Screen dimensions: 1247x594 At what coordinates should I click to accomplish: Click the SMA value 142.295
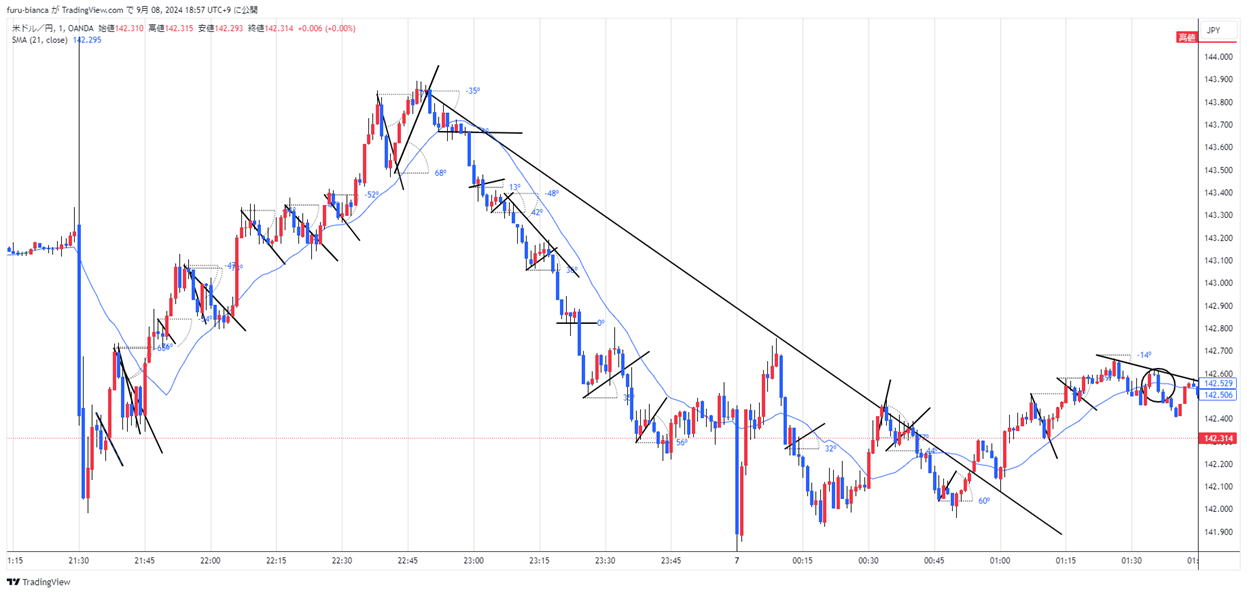(90, 40)
